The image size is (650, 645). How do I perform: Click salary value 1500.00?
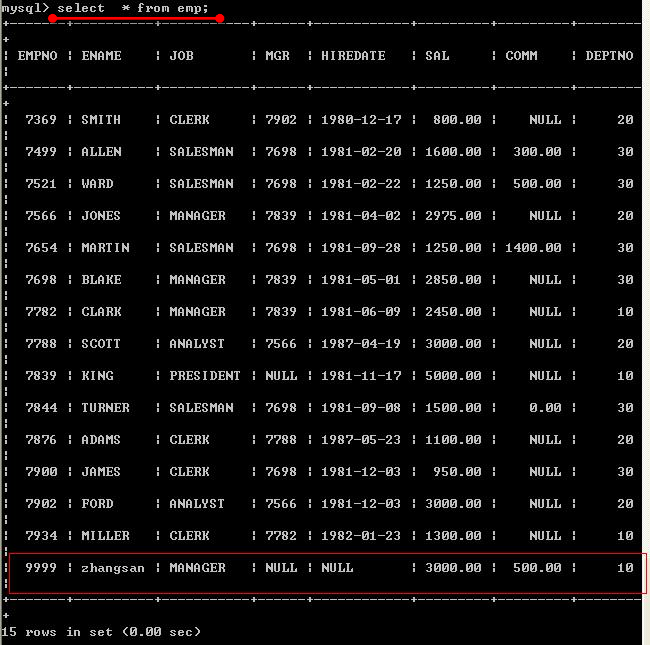click(454, 408)
